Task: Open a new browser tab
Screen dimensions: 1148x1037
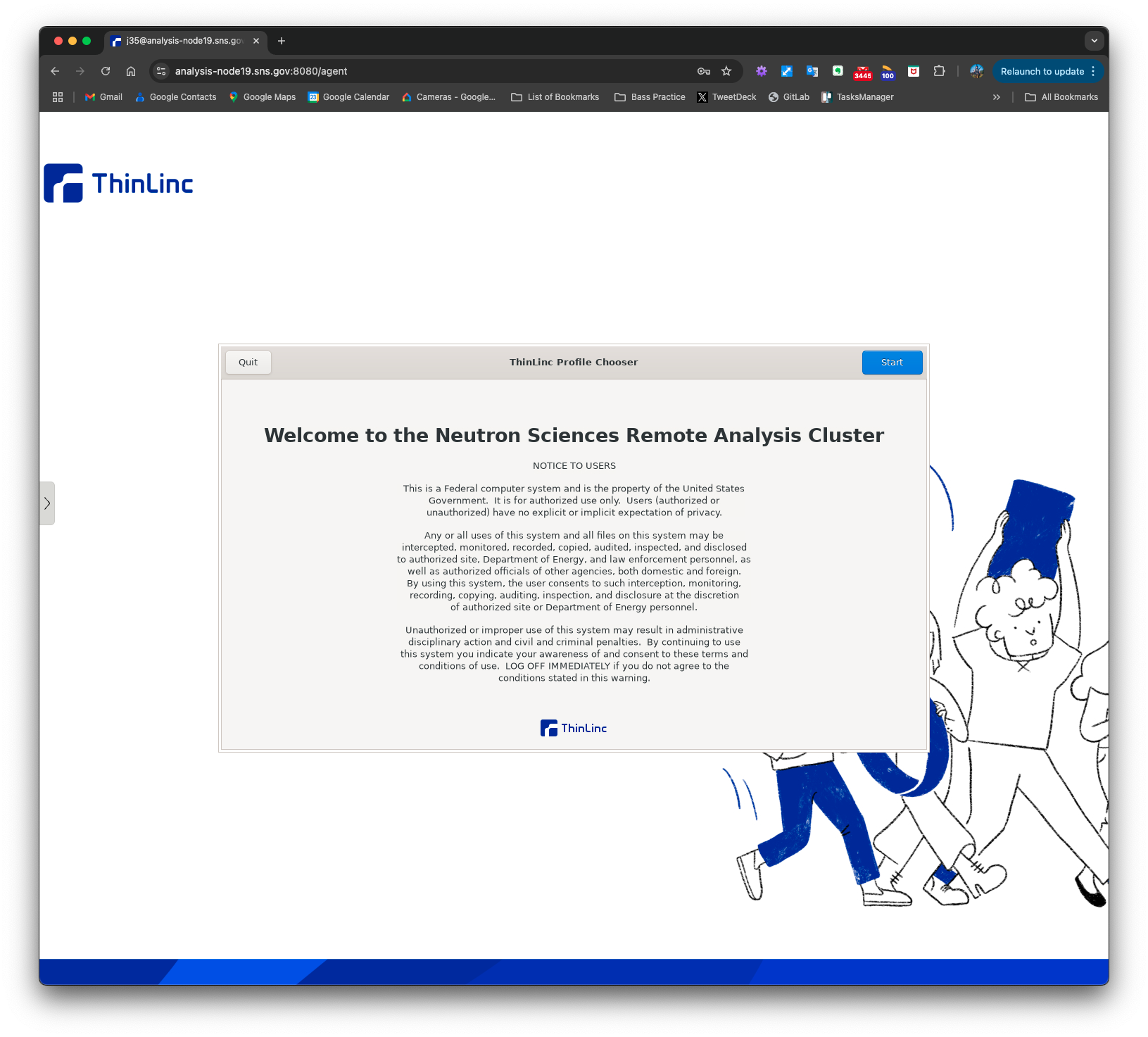Action: click(282, 41)
